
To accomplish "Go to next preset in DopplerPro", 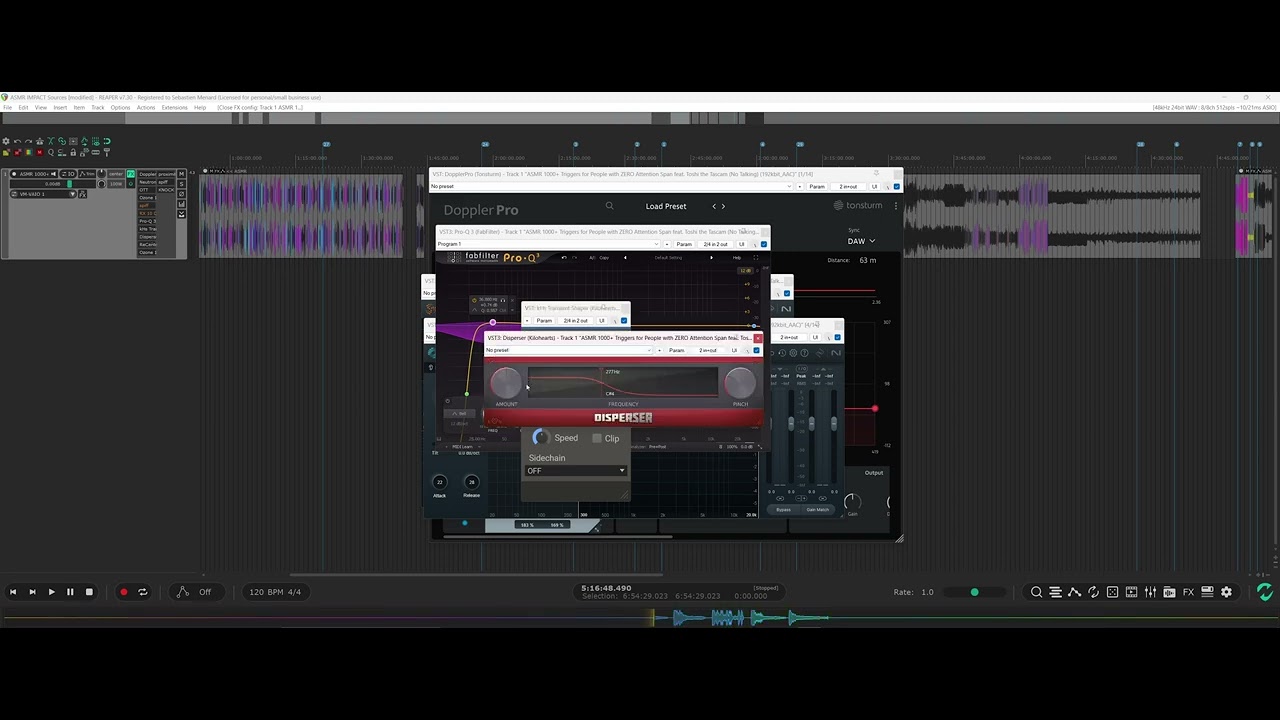I will [723, 206].
